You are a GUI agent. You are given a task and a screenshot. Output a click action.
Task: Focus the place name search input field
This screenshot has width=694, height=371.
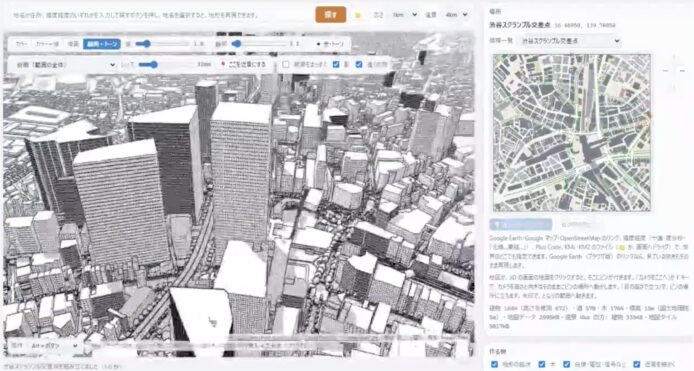tap(159, 15)
